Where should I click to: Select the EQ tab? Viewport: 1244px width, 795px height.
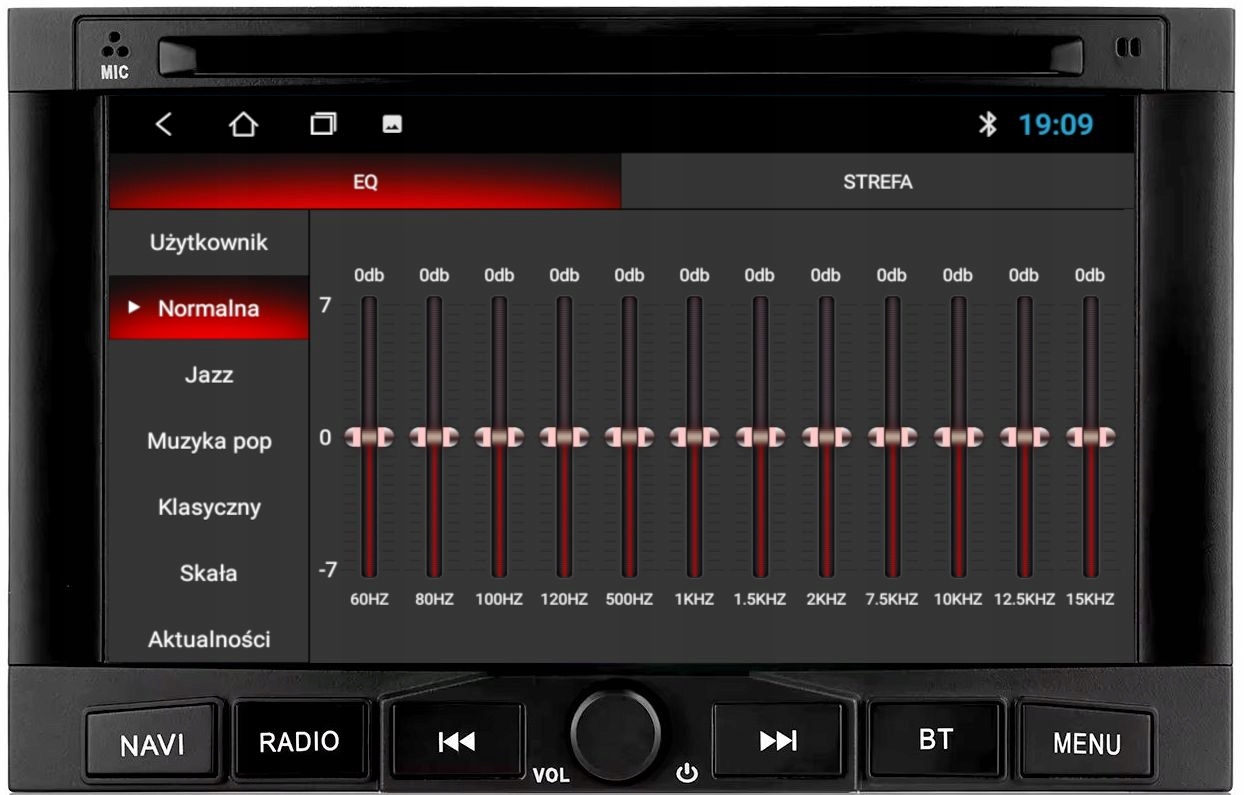(365, 182)
